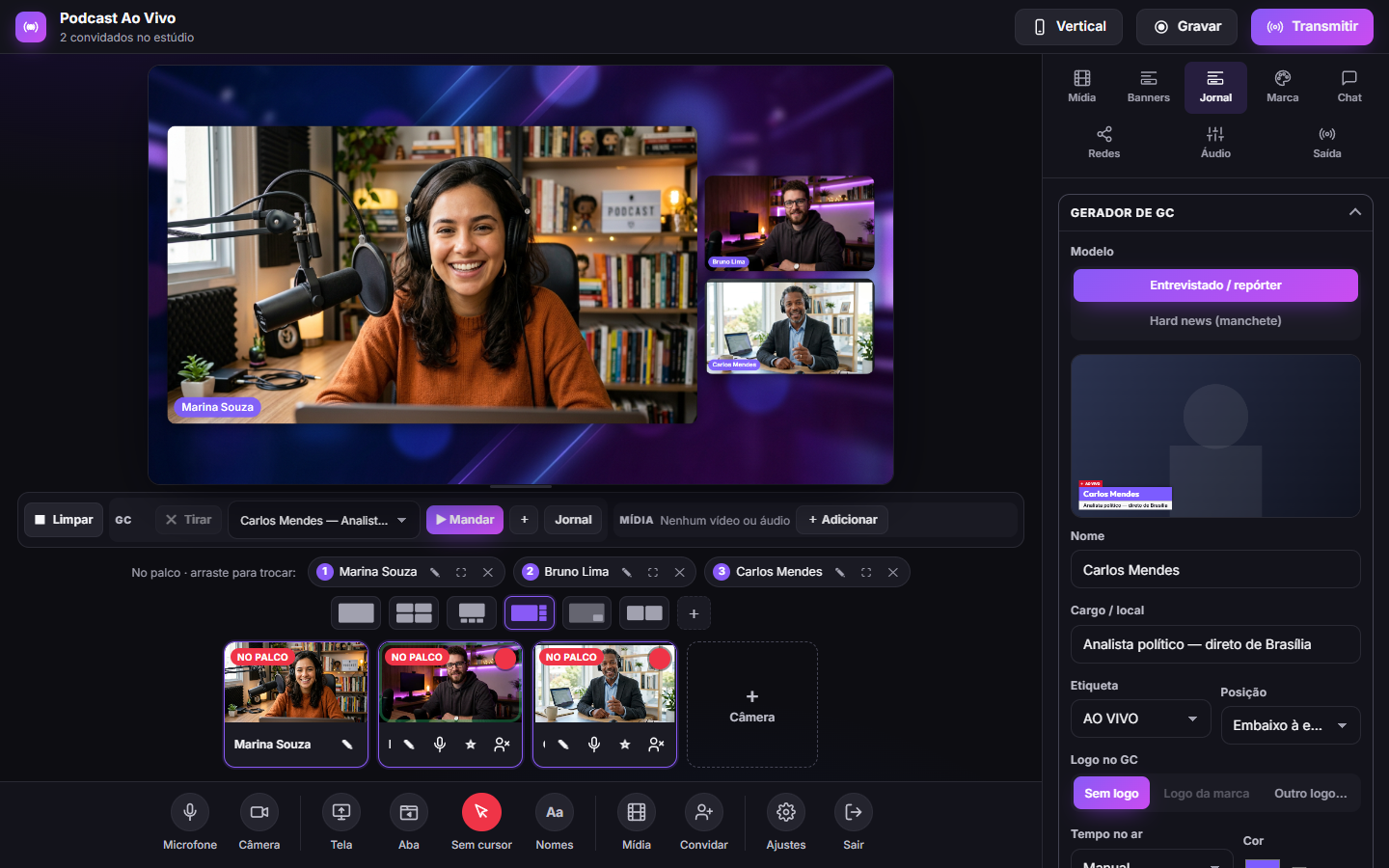Open the Etiqueta AO VIVO dropdown
The image size is (1389, 868).
point(1140,719)
